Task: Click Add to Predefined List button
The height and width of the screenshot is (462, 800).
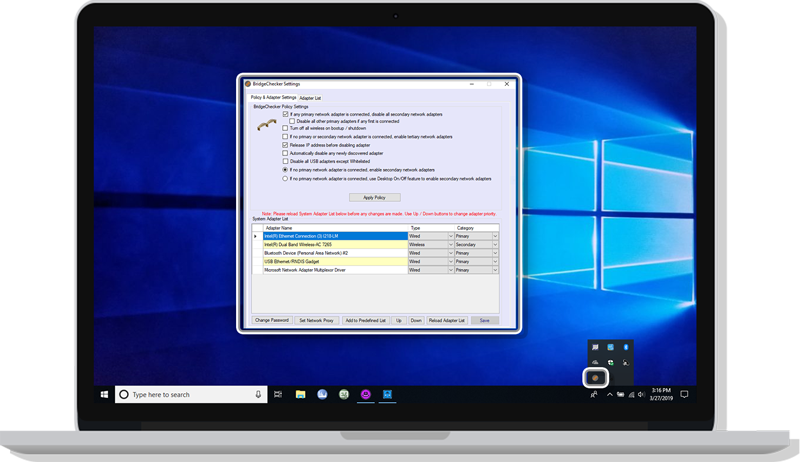Action: 365,320
